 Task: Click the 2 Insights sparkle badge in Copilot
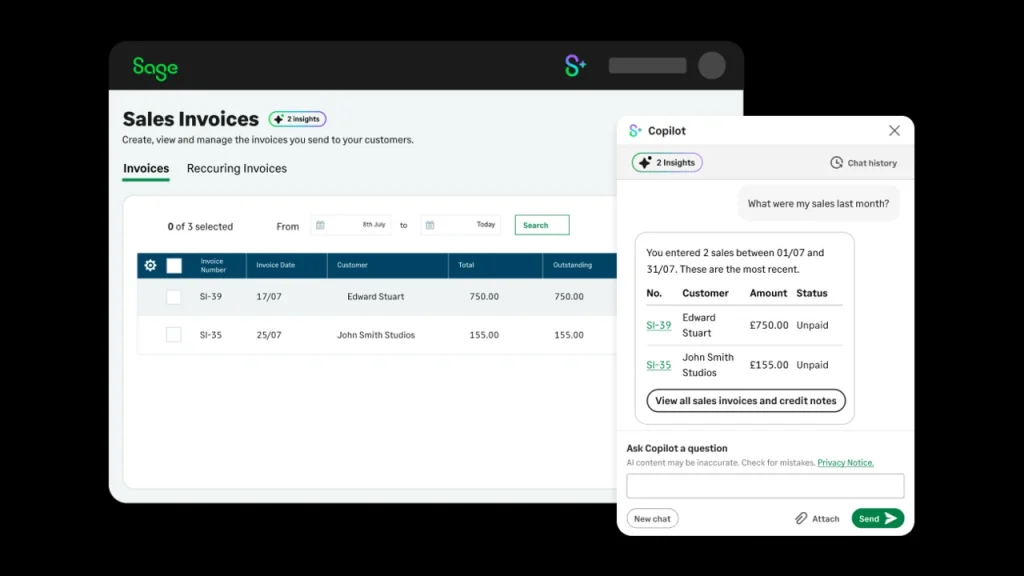coord(666,162)
